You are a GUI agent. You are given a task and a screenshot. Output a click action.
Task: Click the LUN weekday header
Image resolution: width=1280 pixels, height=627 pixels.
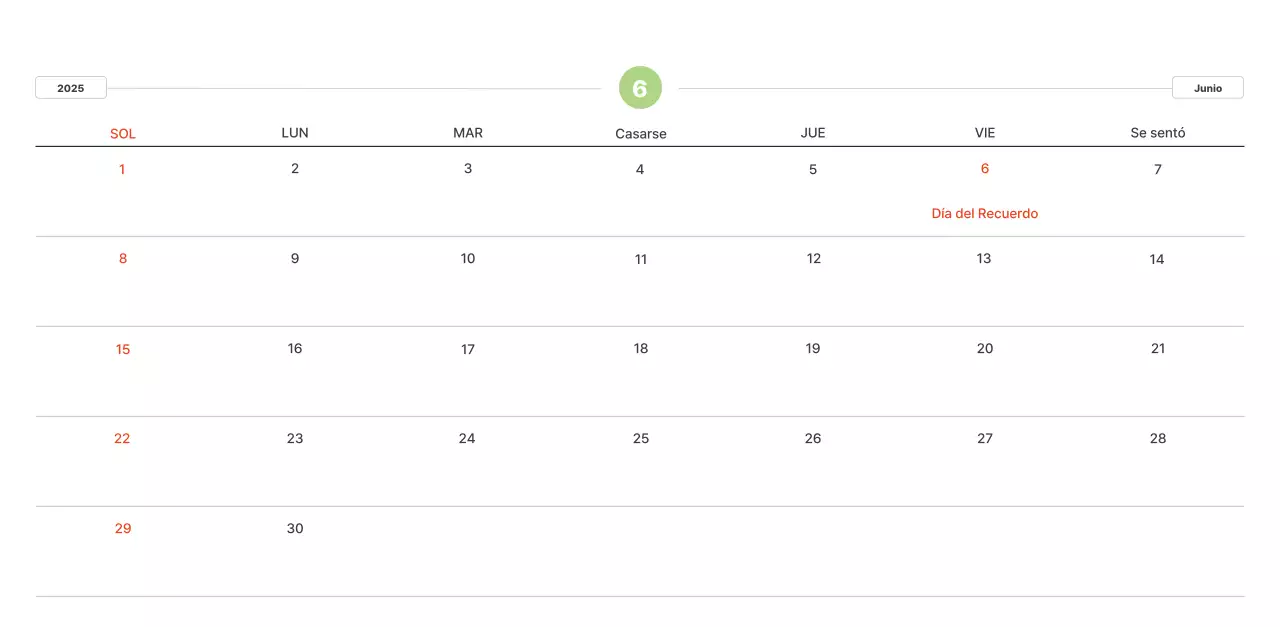[295, 133]
